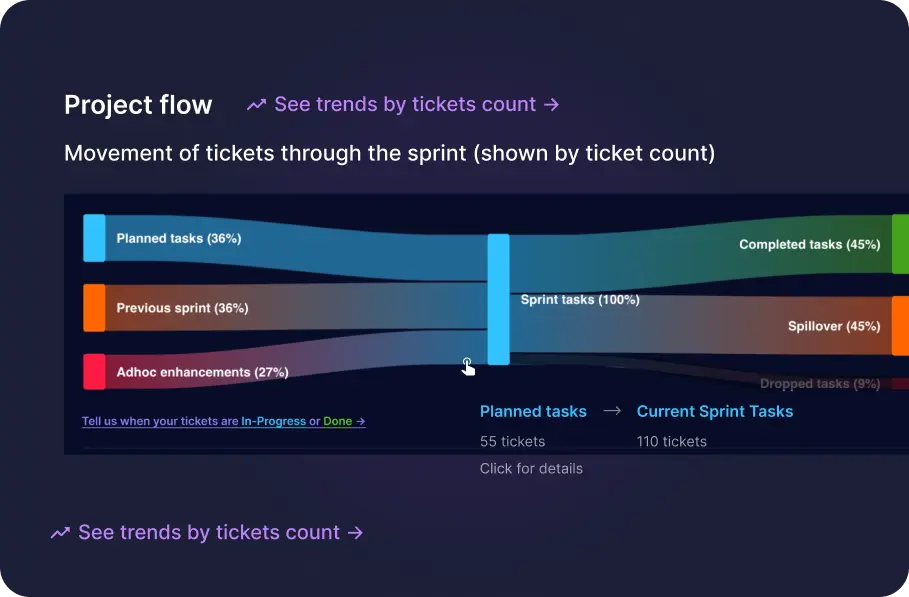This screenshot has height=597, width=909.
Task: Click the trend icon at bottom left
Action: click(x=60, y=533)
